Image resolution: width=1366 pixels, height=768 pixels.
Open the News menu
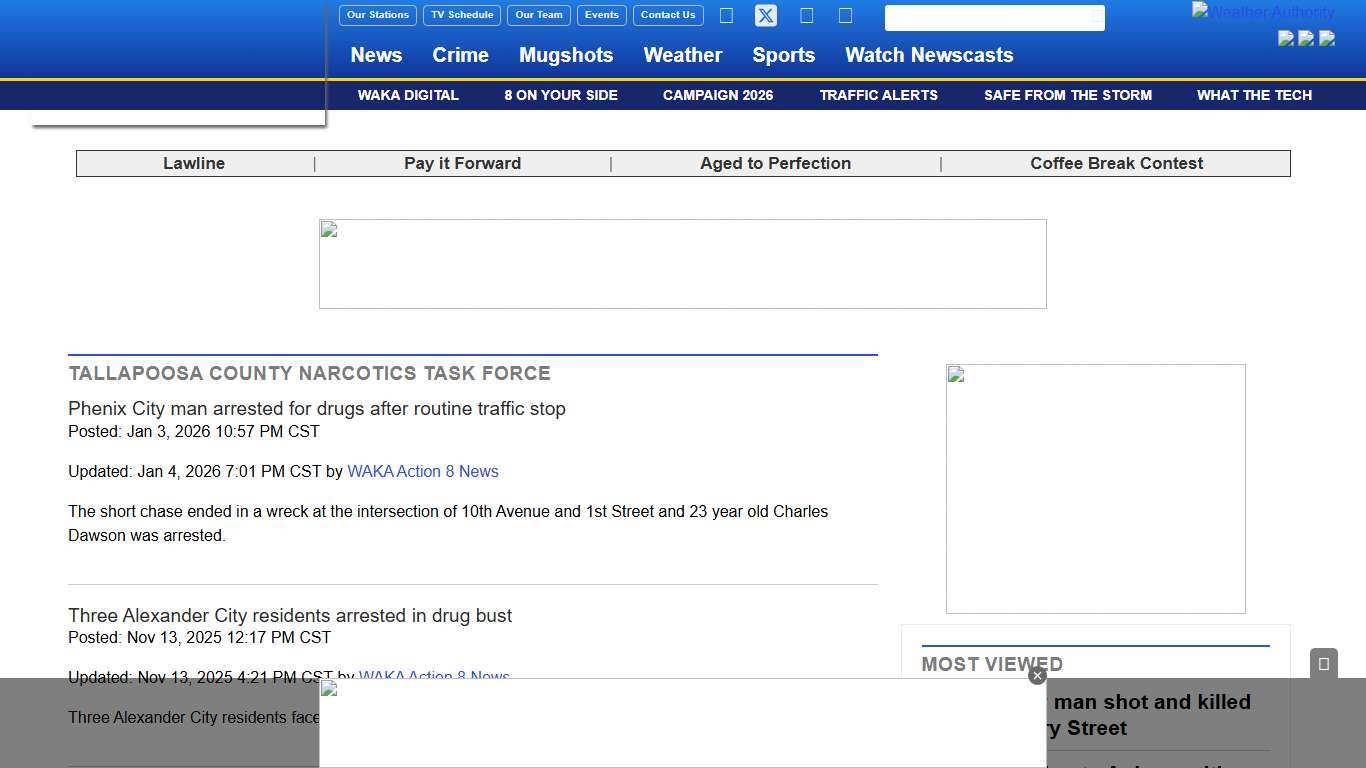[x=376, y=55]
